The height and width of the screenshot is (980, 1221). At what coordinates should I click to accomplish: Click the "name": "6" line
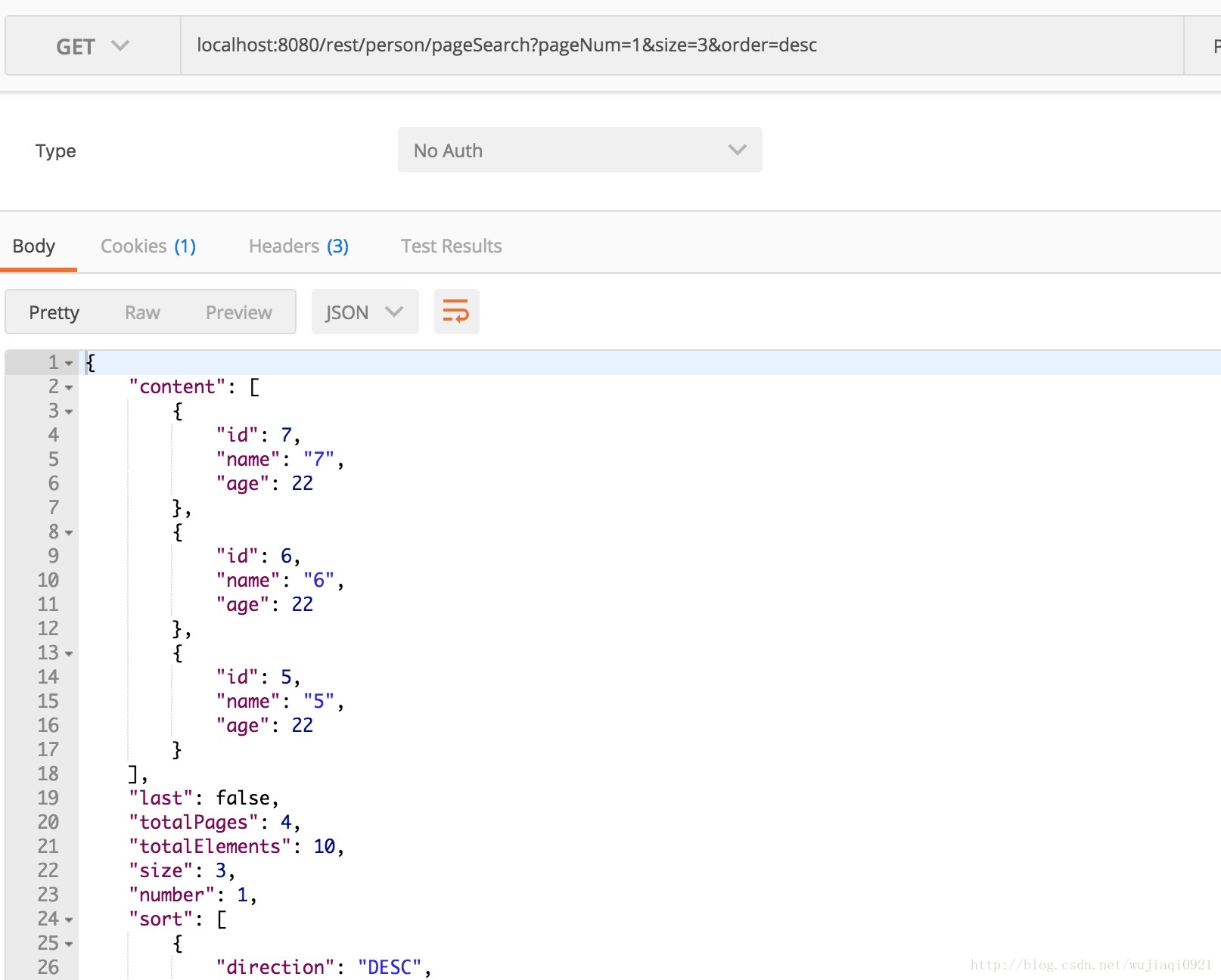click(280, 580)
